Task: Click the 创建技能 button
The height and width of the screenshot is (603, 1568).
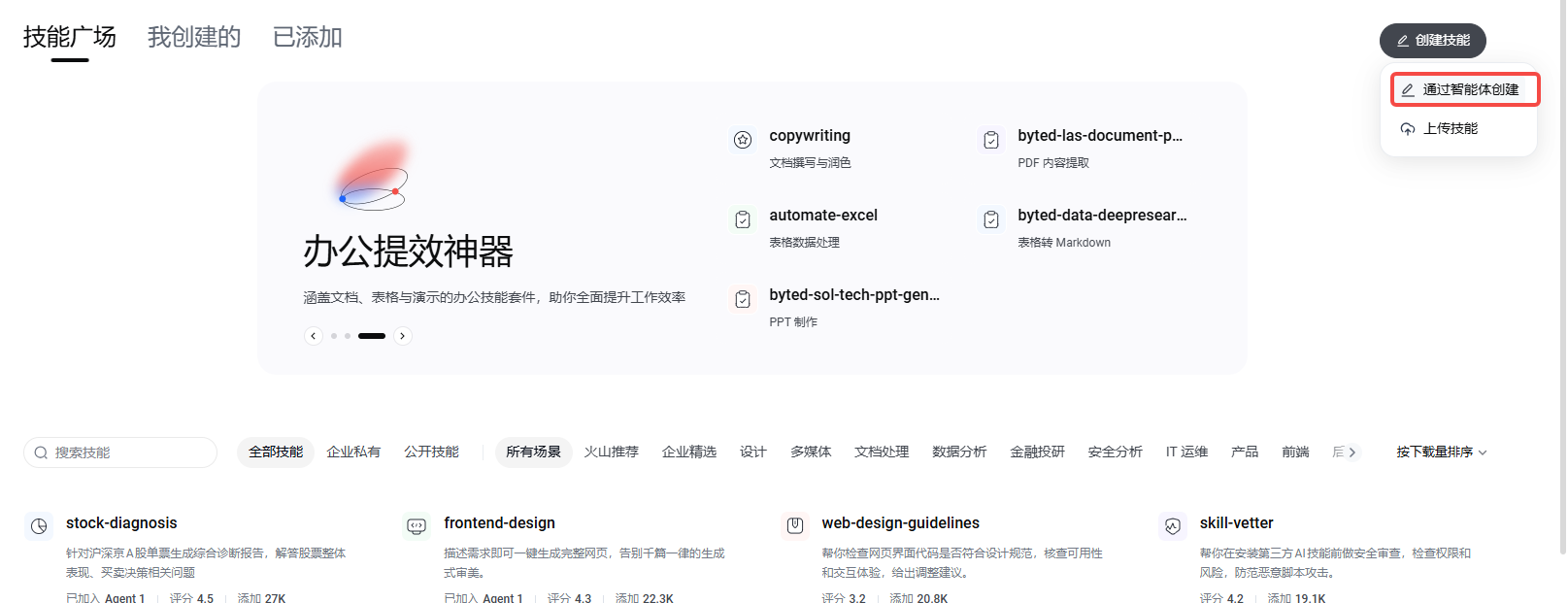Action: click(x=1433, y=41)
